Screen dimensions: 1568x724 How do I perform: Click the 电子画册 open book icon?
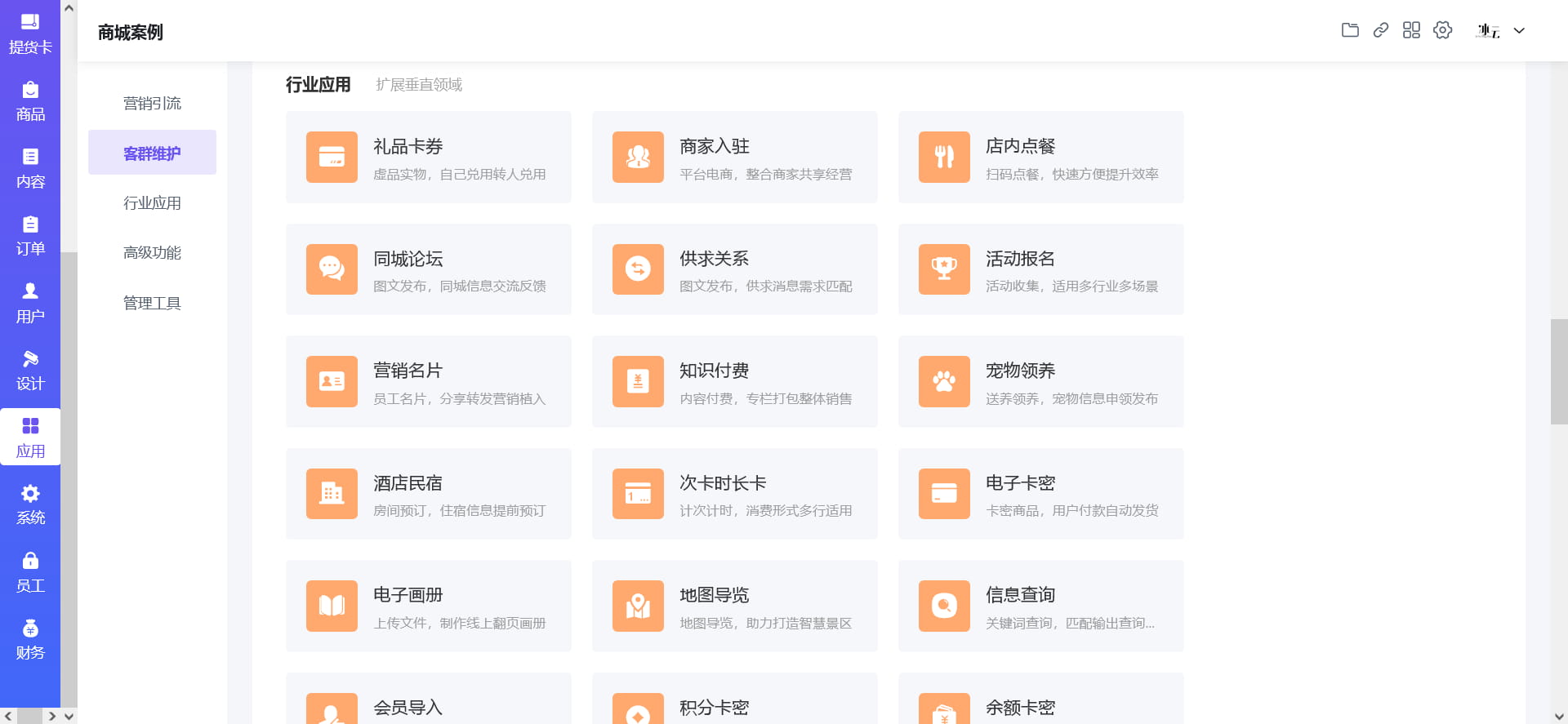point(332,606)
